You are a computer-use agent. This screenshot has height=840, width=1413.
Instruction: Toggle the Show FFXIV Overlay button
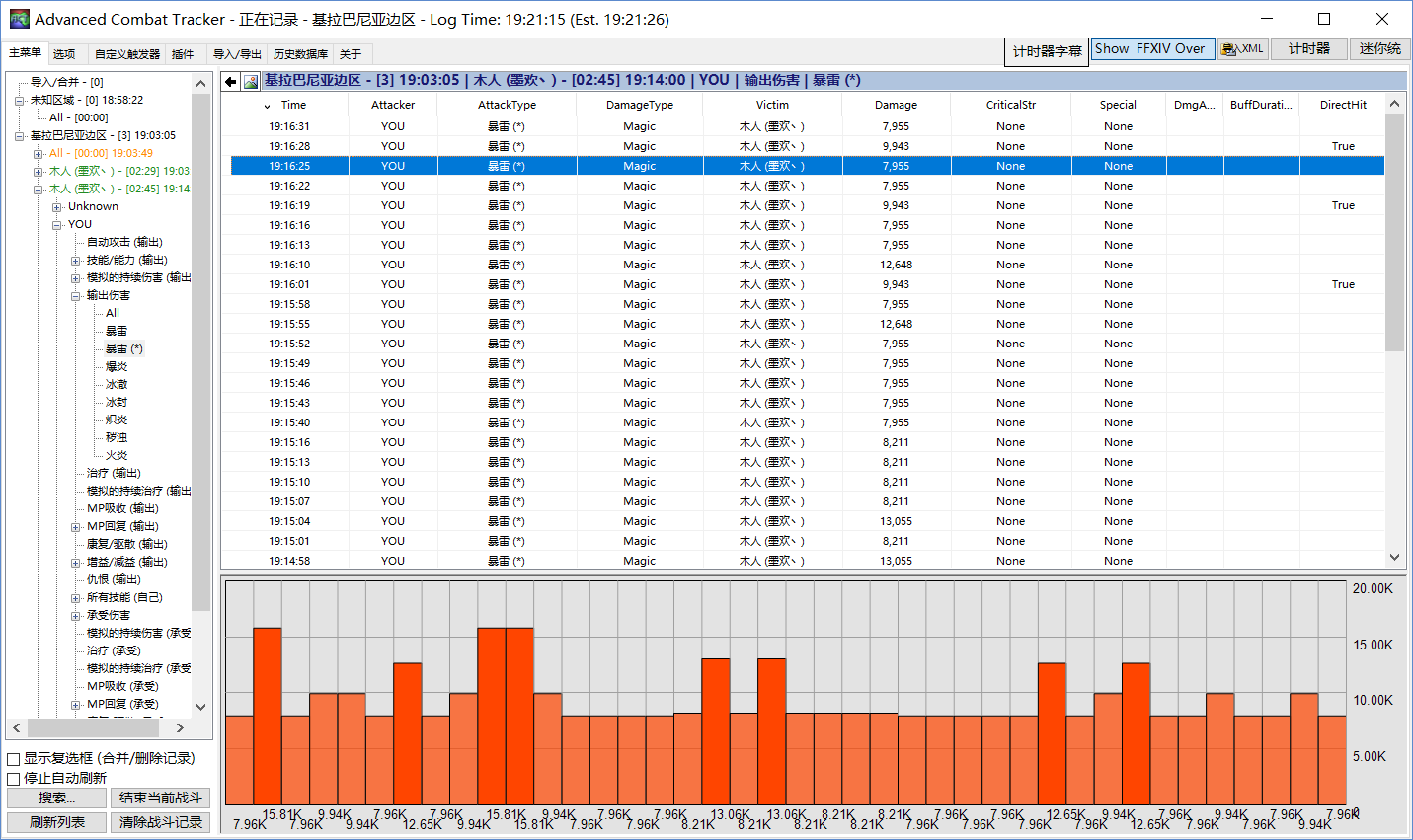tap(1151, 49)
